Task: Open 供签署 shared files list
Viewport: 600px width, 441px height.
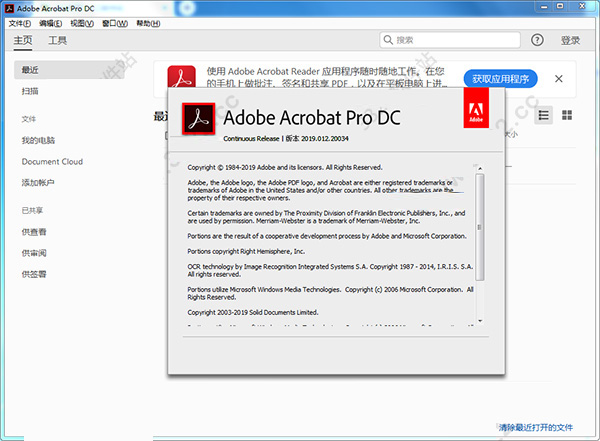Action: (x=34, y=274)
